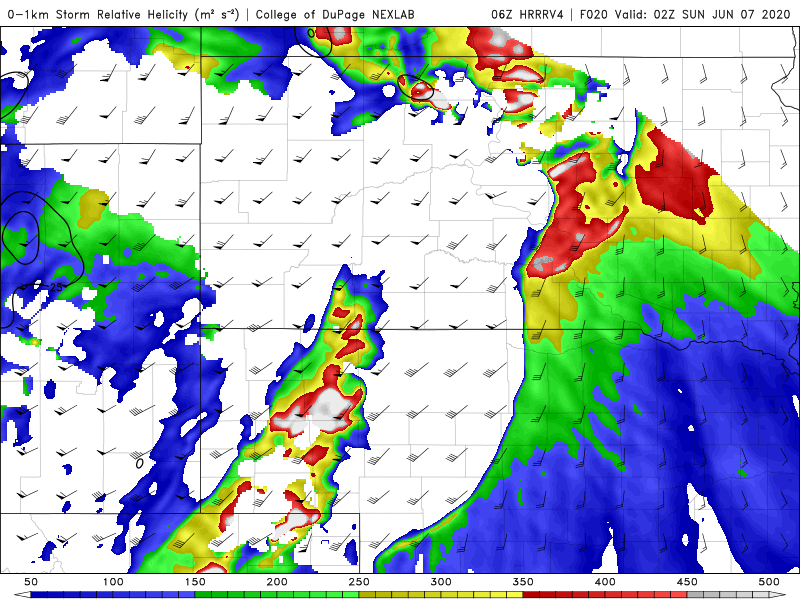Click the "06Z HRRRV4" model run text

click(x=527, y=14)
